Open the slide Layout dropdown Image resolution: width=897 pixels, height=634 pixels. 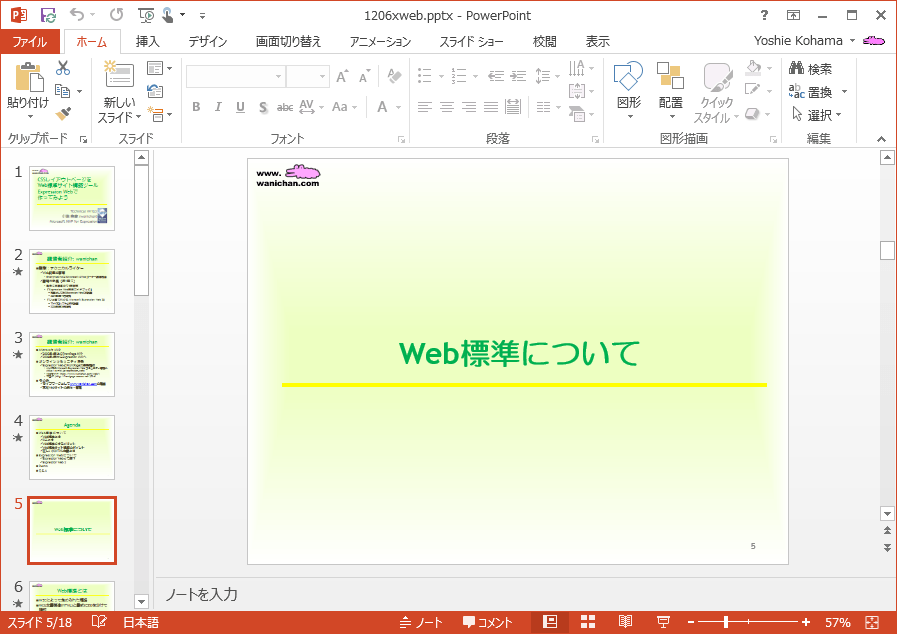(160, 68)
